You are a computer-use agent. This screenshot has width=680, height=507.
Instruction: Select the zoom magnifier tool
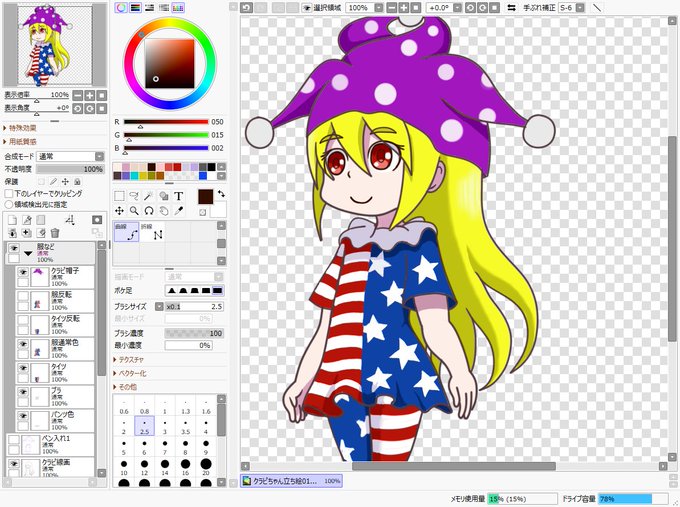134,211
